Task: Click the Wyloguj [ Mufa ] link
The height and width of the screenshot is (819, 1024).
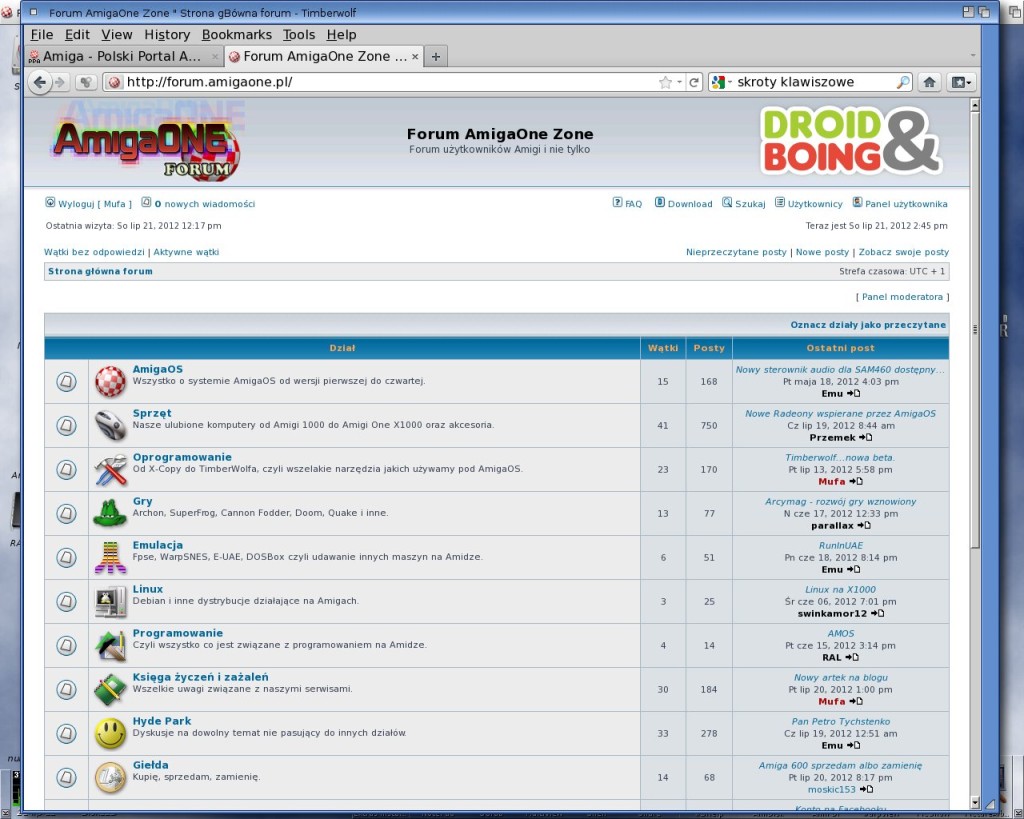Action: click(95, 204)
